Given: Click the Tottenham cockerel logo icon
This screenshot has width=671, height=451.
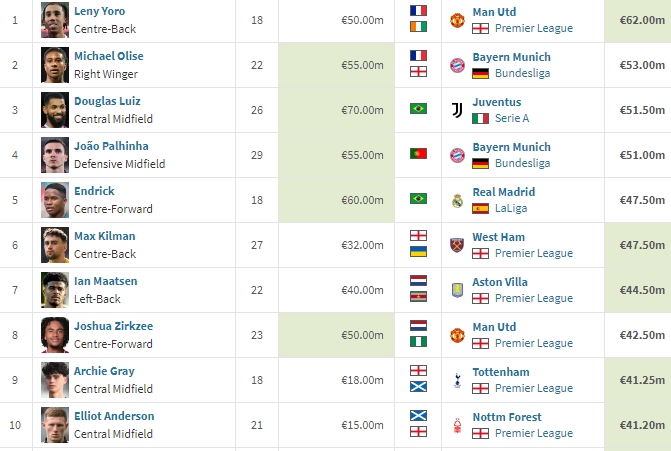Looking at the screenshot, I should (457, 380).
